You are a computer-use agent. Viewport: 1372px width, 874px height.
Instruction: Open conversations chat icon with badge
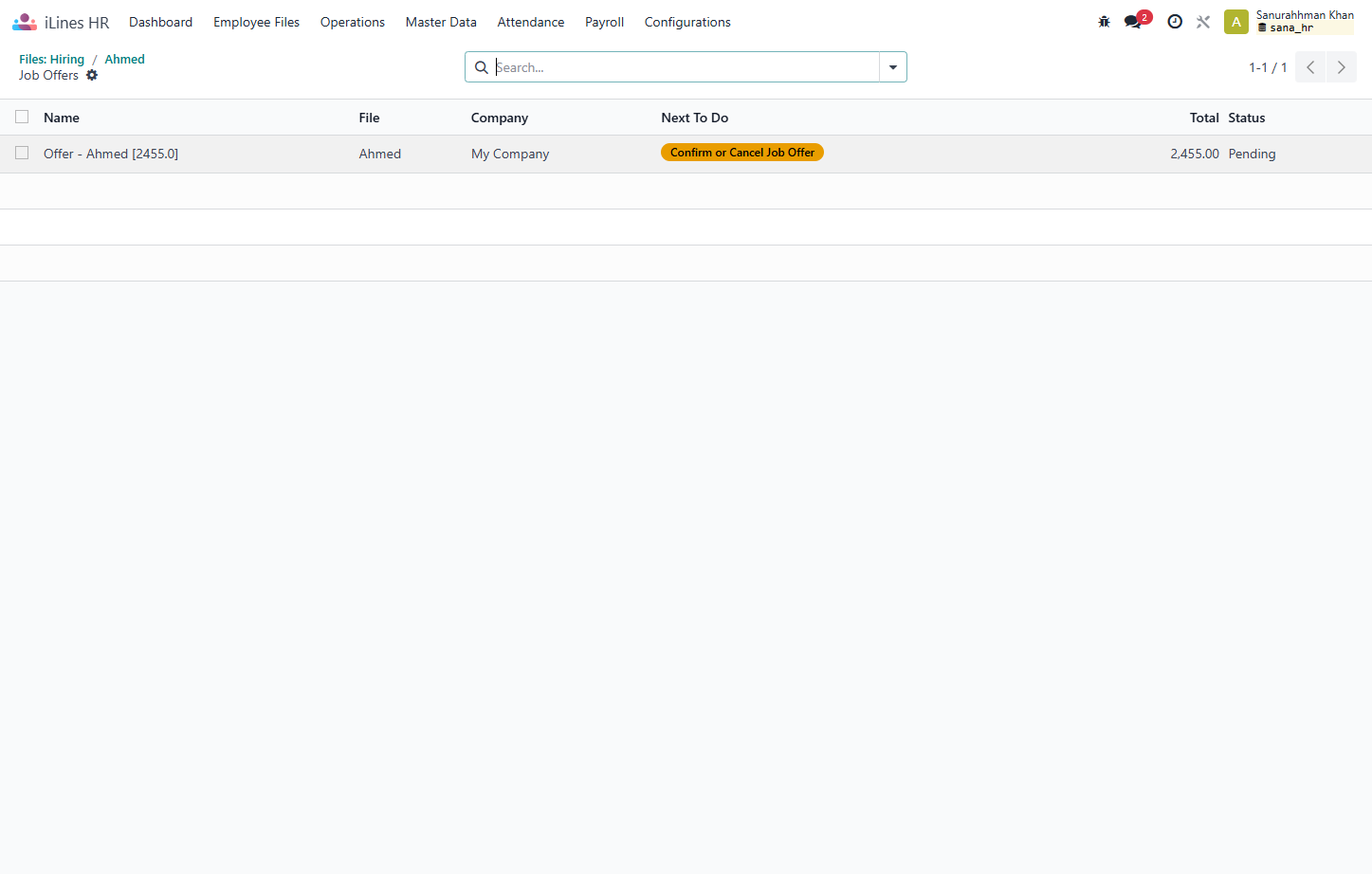(1137, 21)
